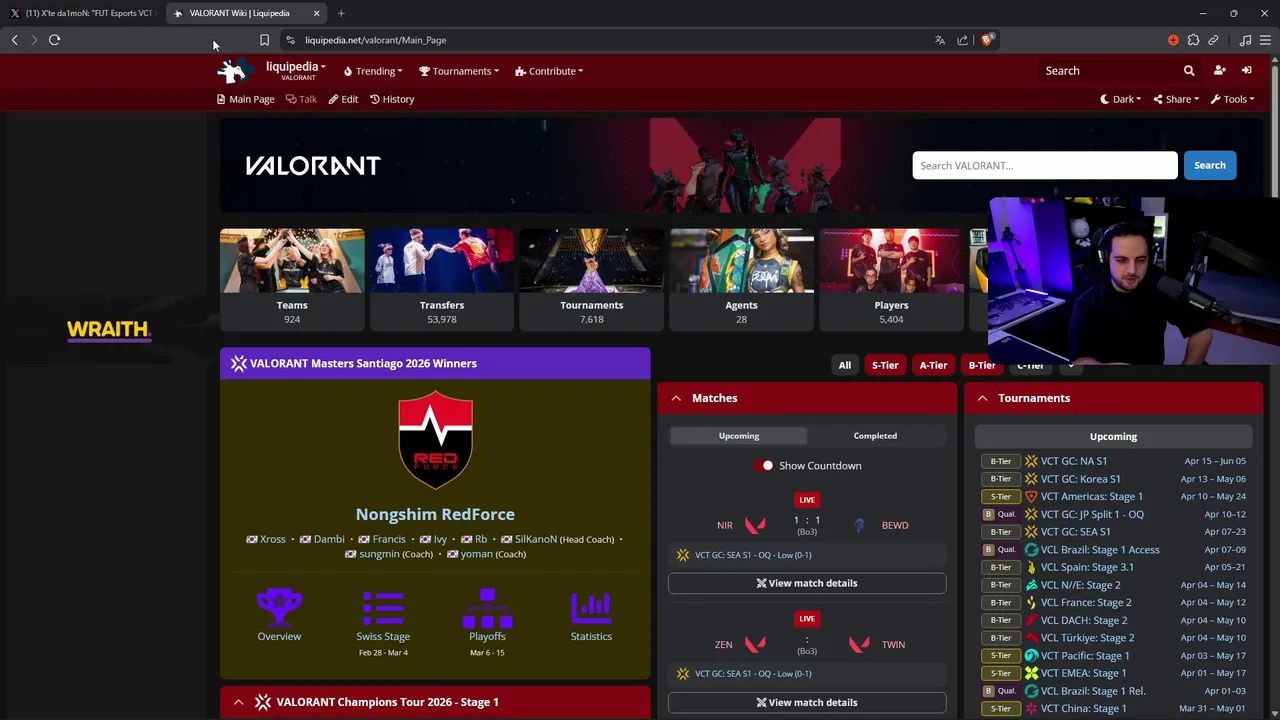Select the Edit tab

click(x=343, y=99)
